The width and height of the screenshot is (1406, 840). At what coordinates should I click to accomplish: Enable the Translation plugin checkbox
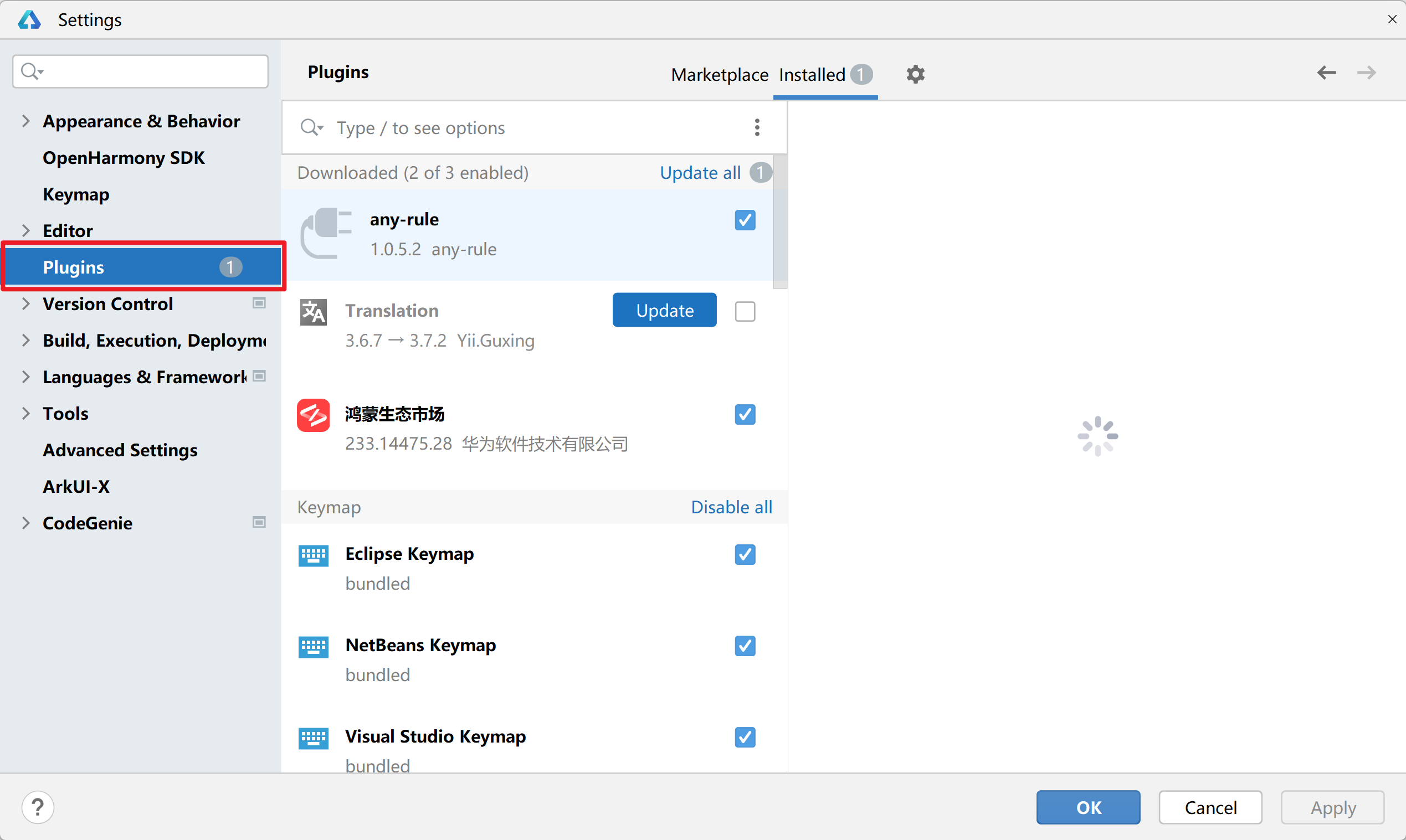click(745, 311)
